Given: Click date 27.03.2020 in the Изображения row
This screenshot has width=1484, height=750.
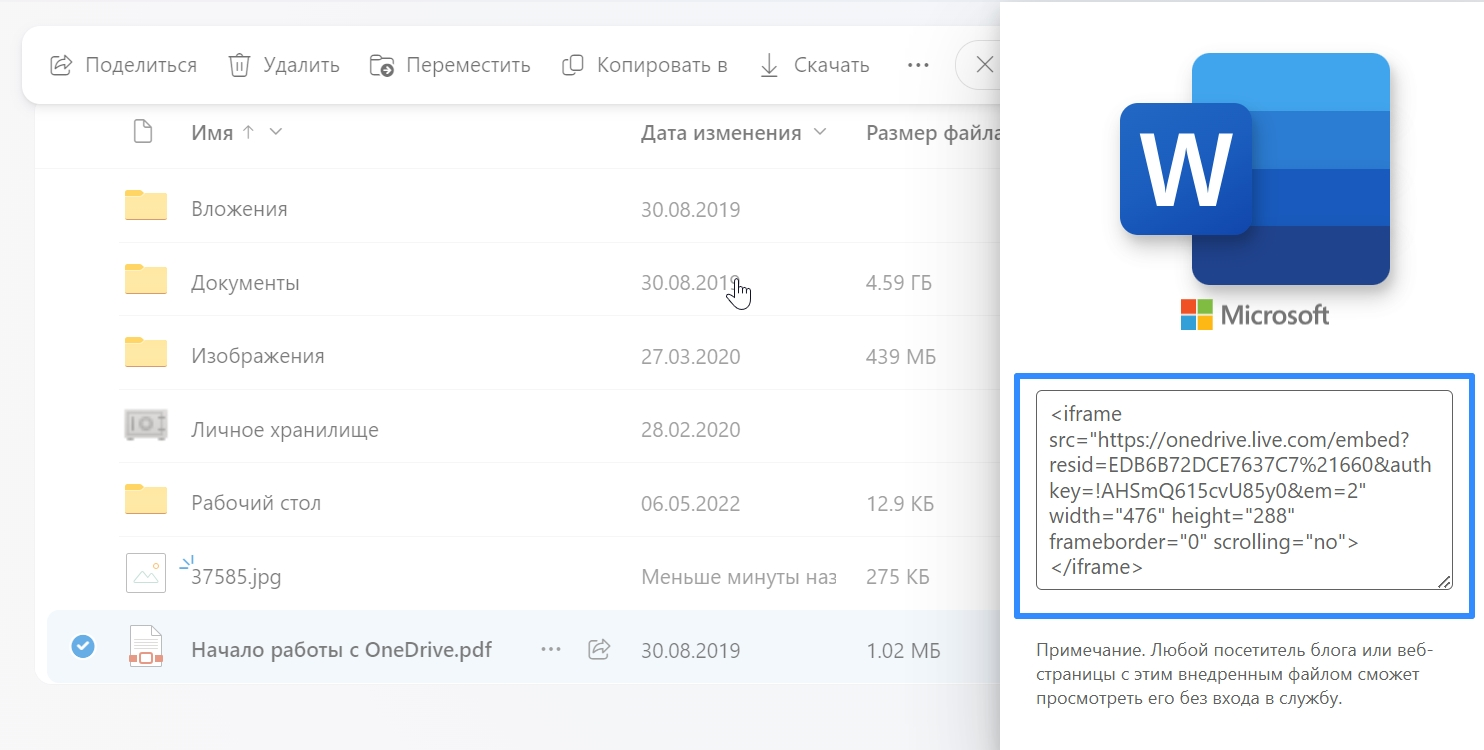Looking at the screenshot, I should [x=690, y=356].
